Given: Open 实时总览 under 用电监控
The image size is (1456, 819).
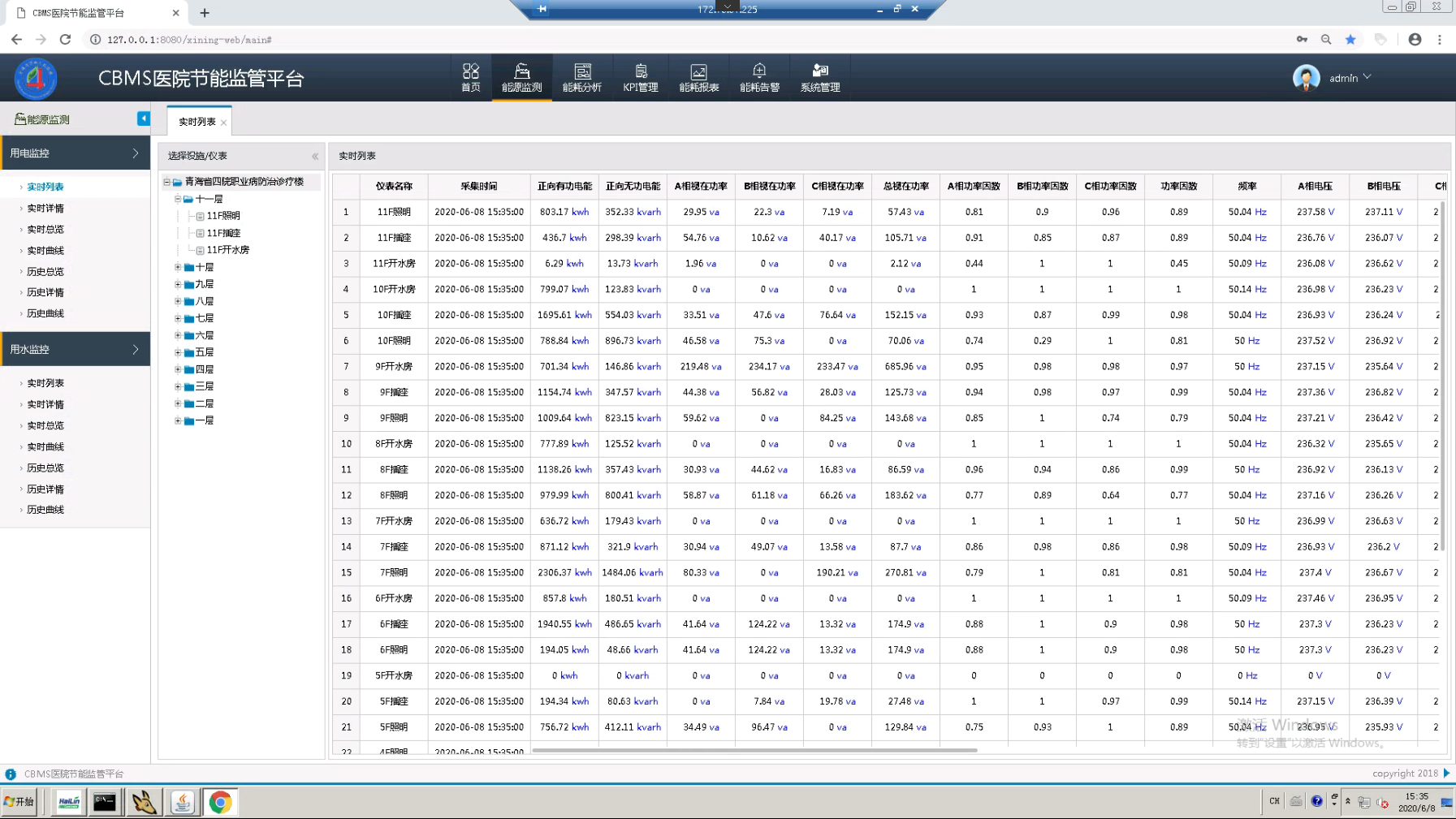Looking at the screenshot, I should pos(45,230).
